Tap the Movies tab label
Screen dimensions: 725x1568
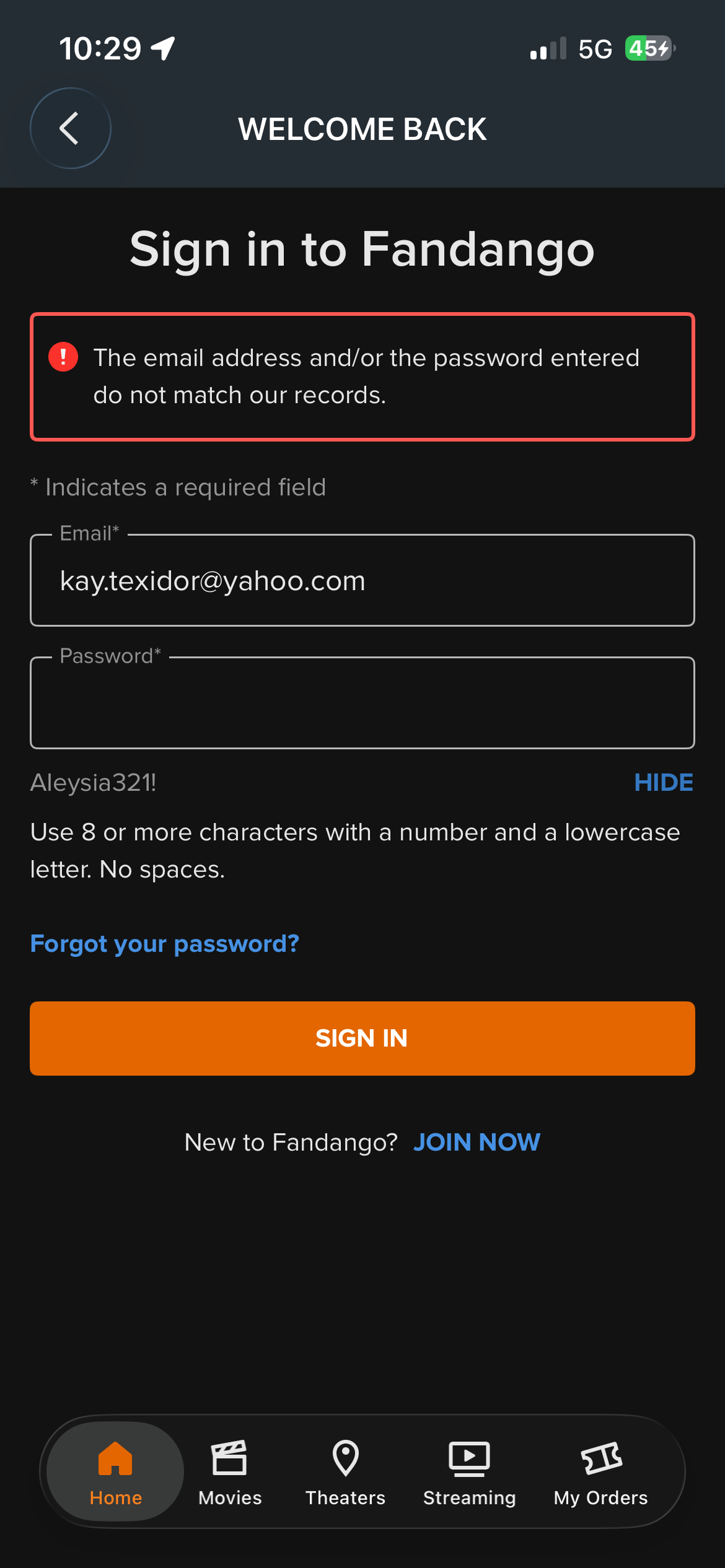pos(230,1498)
